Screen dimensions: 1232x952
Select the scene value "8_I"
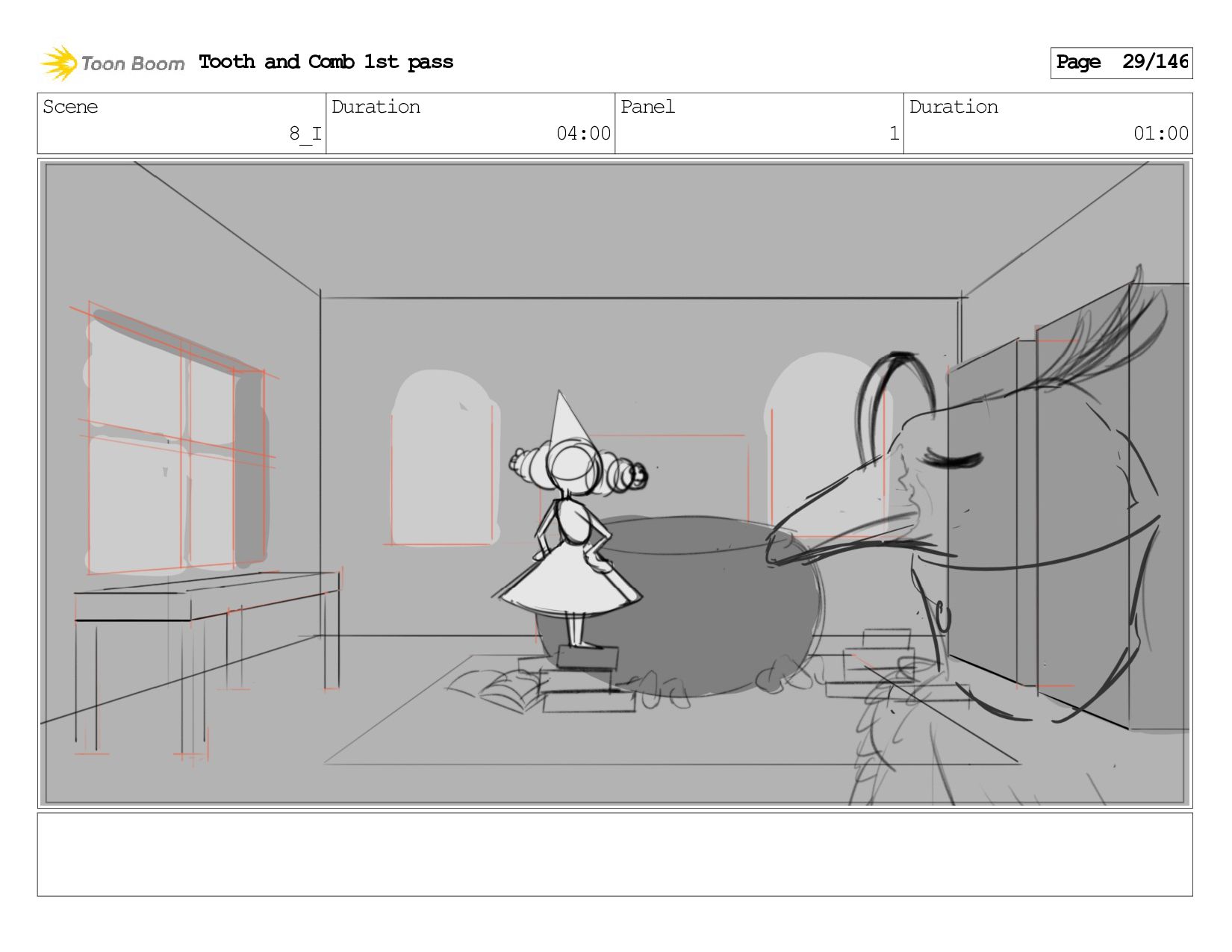pos(305,134)
